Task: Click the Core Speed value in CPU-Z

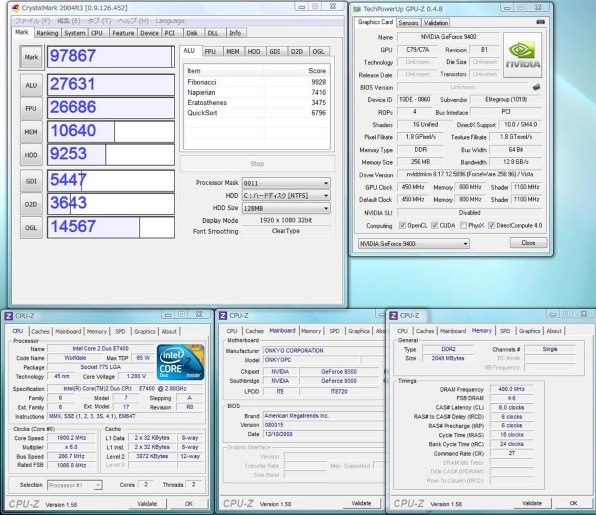Action: pyautogui.click(x=71, y=438)
